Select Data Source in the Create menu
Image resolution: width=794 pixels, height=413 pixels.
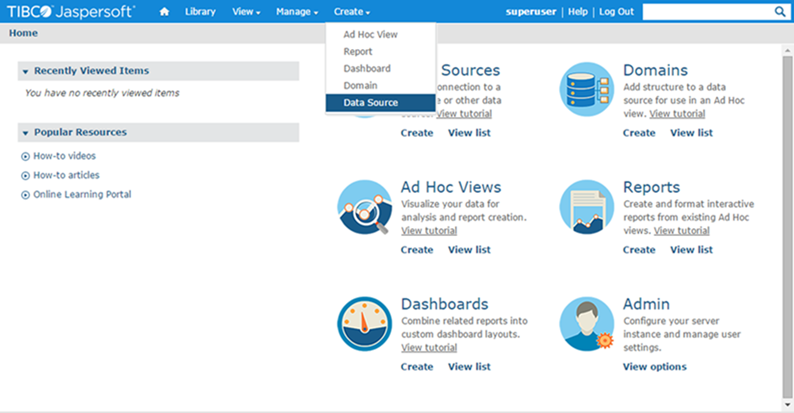[x=381, y=103]
